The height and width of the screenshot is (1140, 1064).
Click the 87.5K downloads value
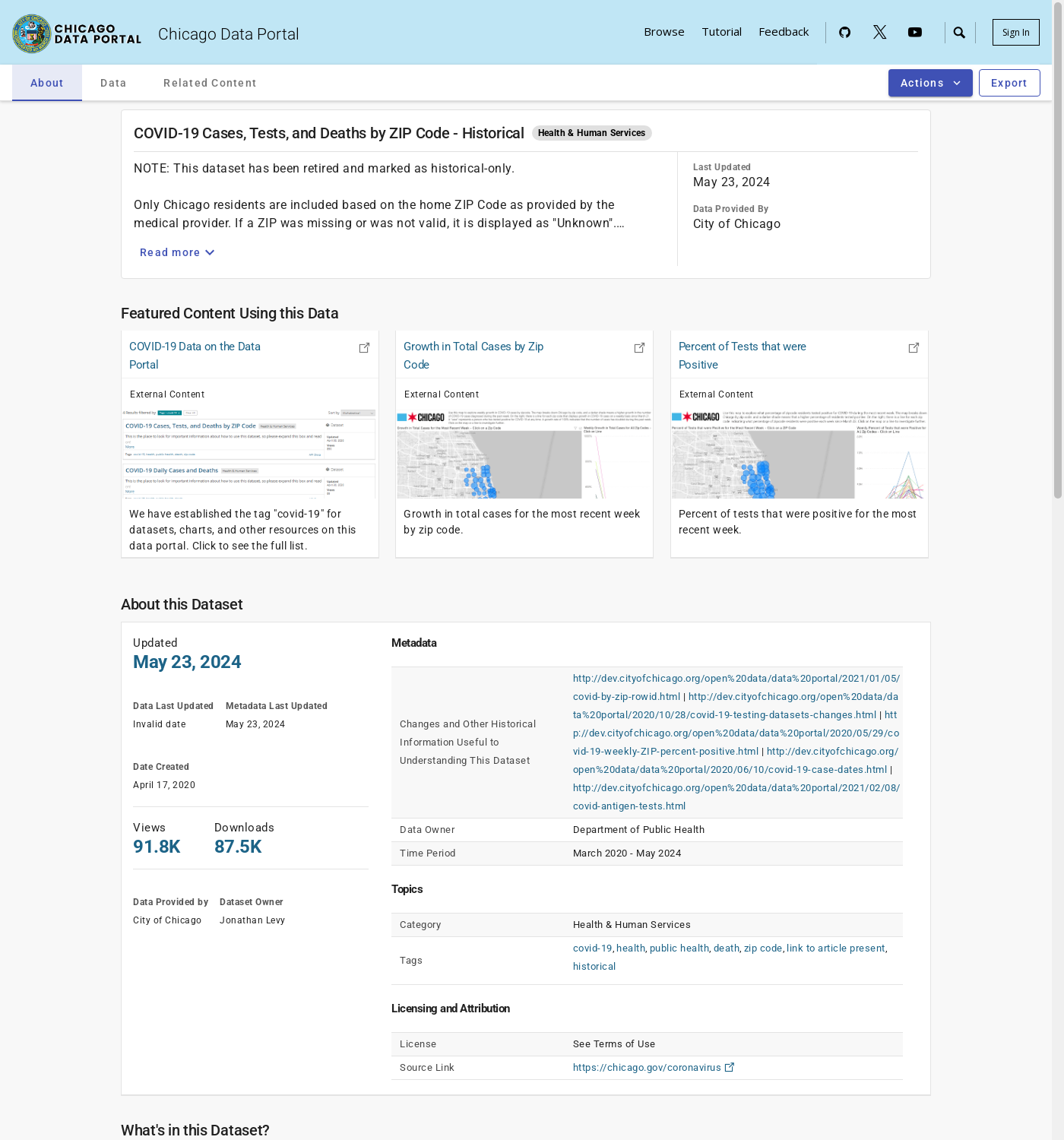238,847
